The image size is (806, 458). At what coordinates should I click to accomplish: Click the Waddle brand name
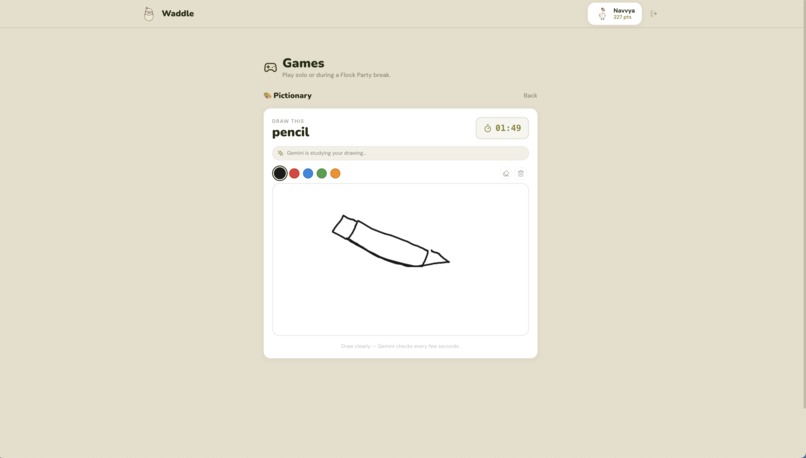[178, 13]
